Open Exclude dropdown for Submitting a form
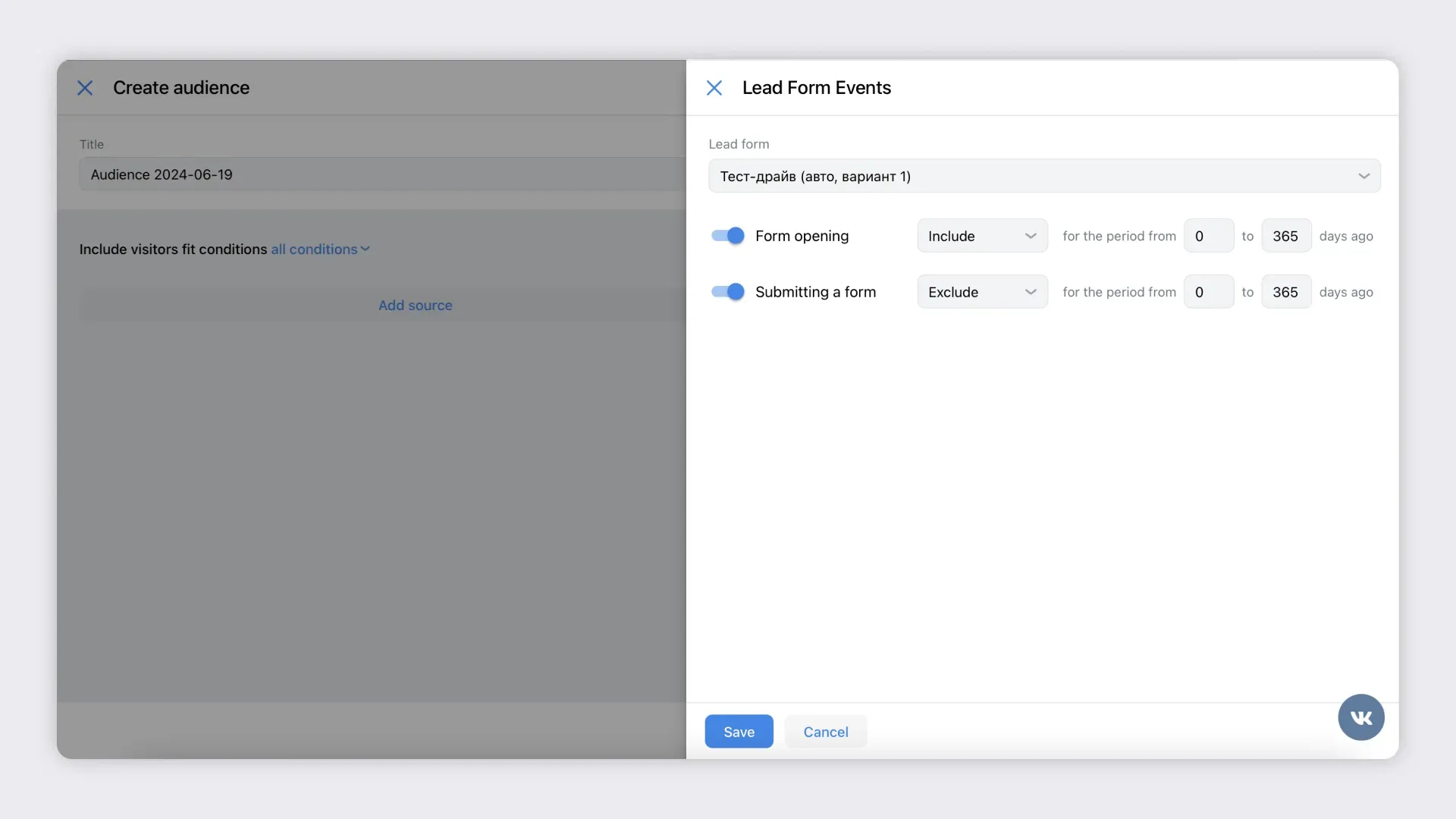This screenshot has width=1456, height=819. [x=981, y=292]
